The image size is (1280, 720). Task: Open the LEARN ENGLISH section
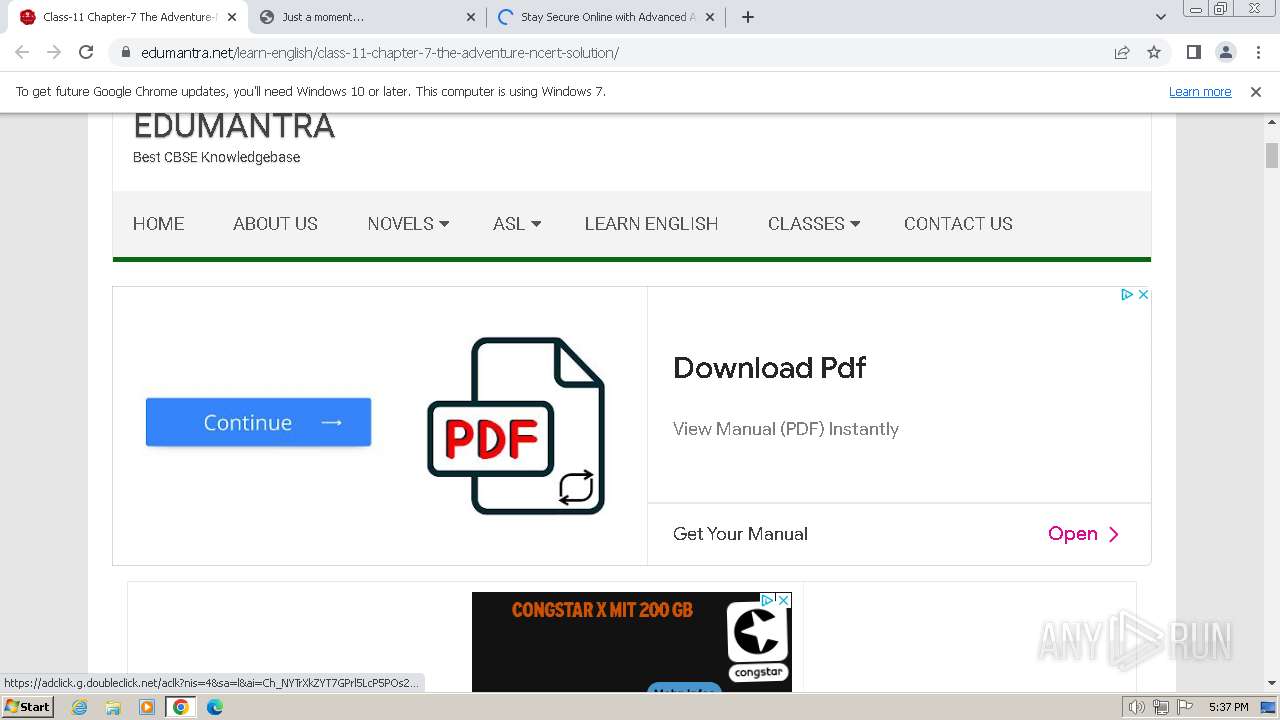651,224
